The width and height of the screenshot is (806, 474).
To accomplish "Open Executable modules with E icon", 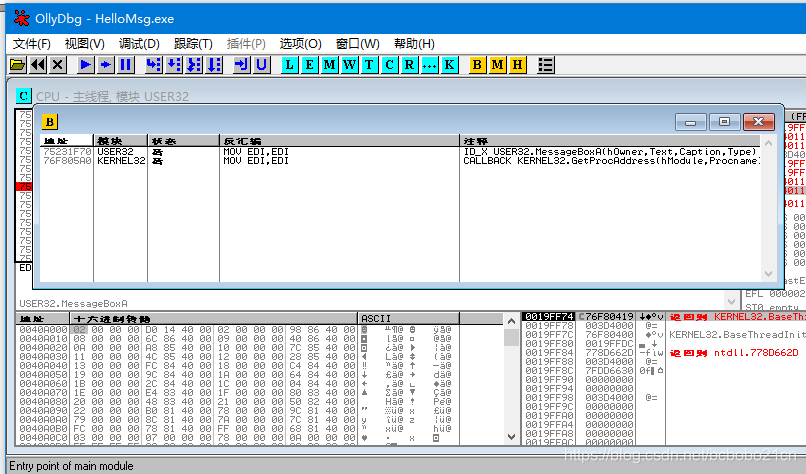I will (309, 65).
